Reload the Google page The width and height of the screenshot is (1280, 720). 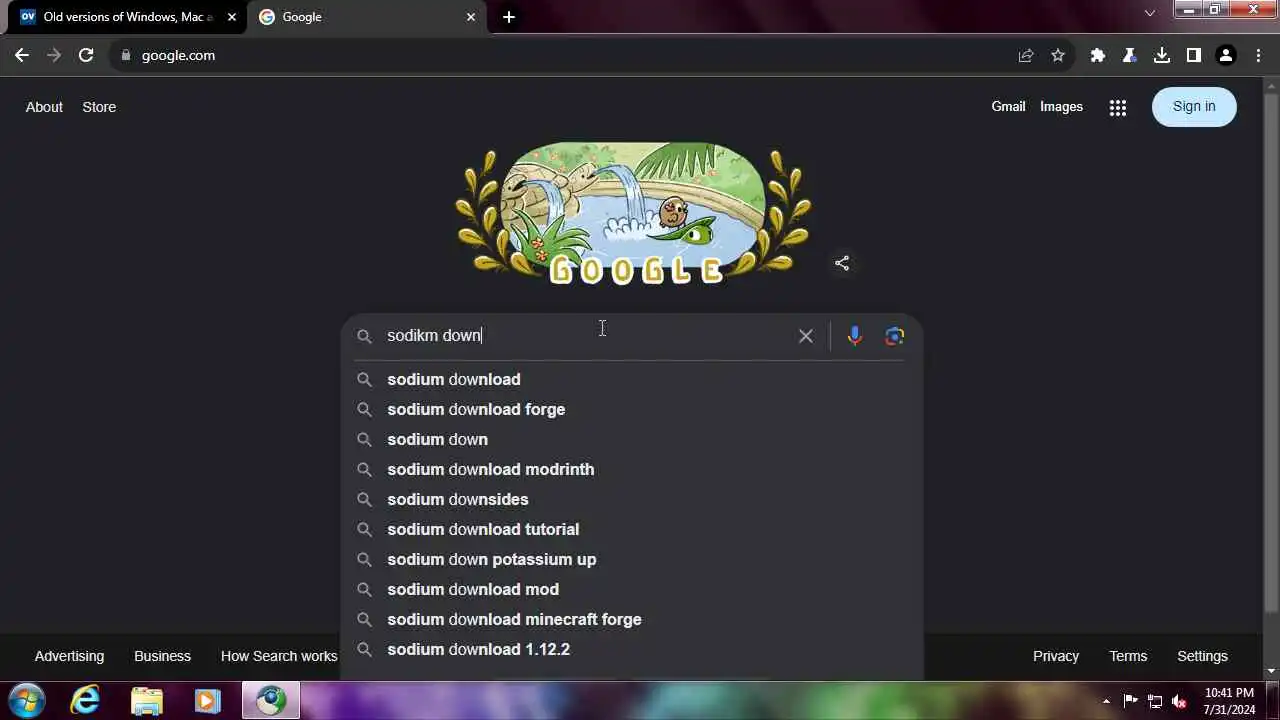(x=86, y=55)
